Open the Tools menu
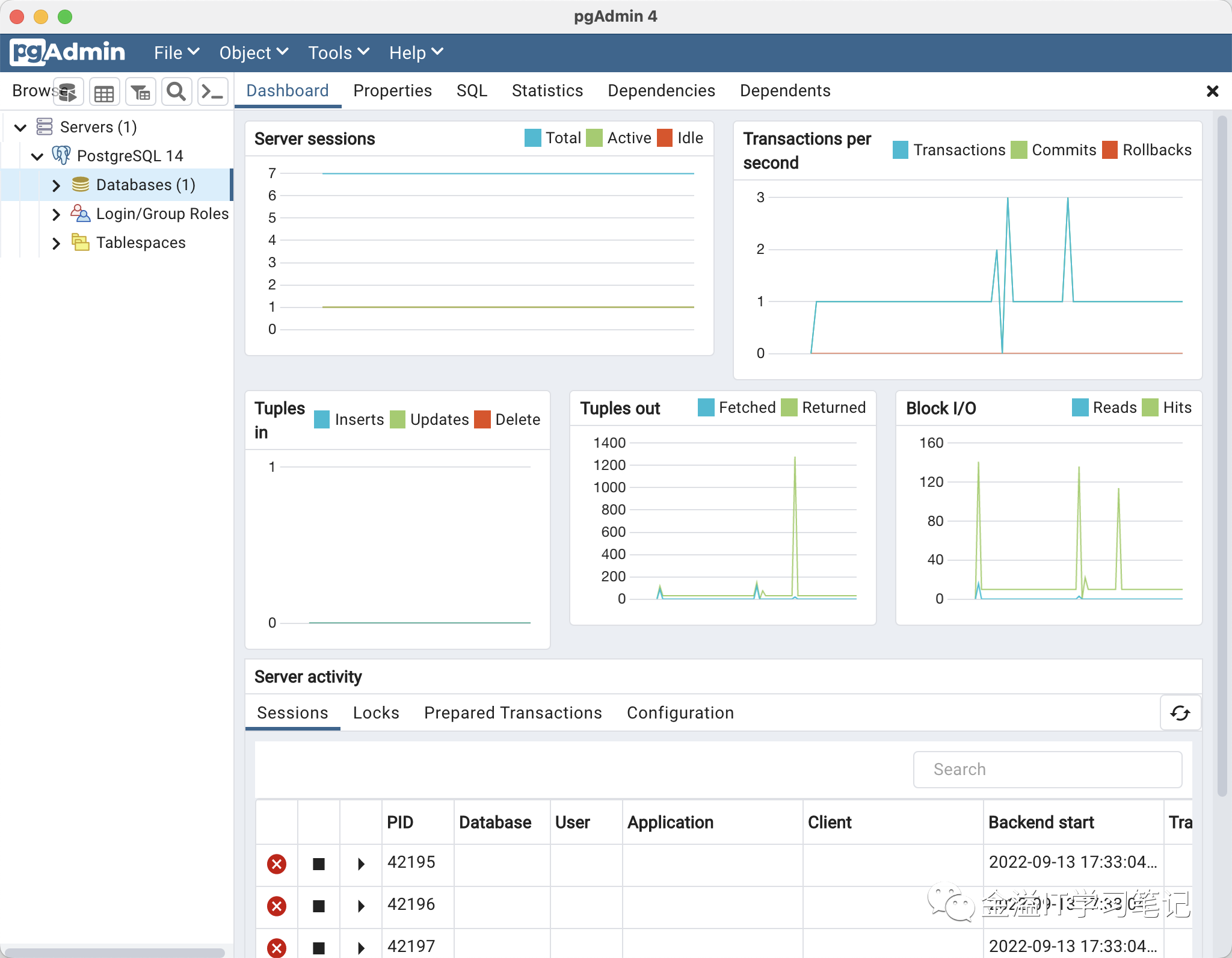 (339, 53)
